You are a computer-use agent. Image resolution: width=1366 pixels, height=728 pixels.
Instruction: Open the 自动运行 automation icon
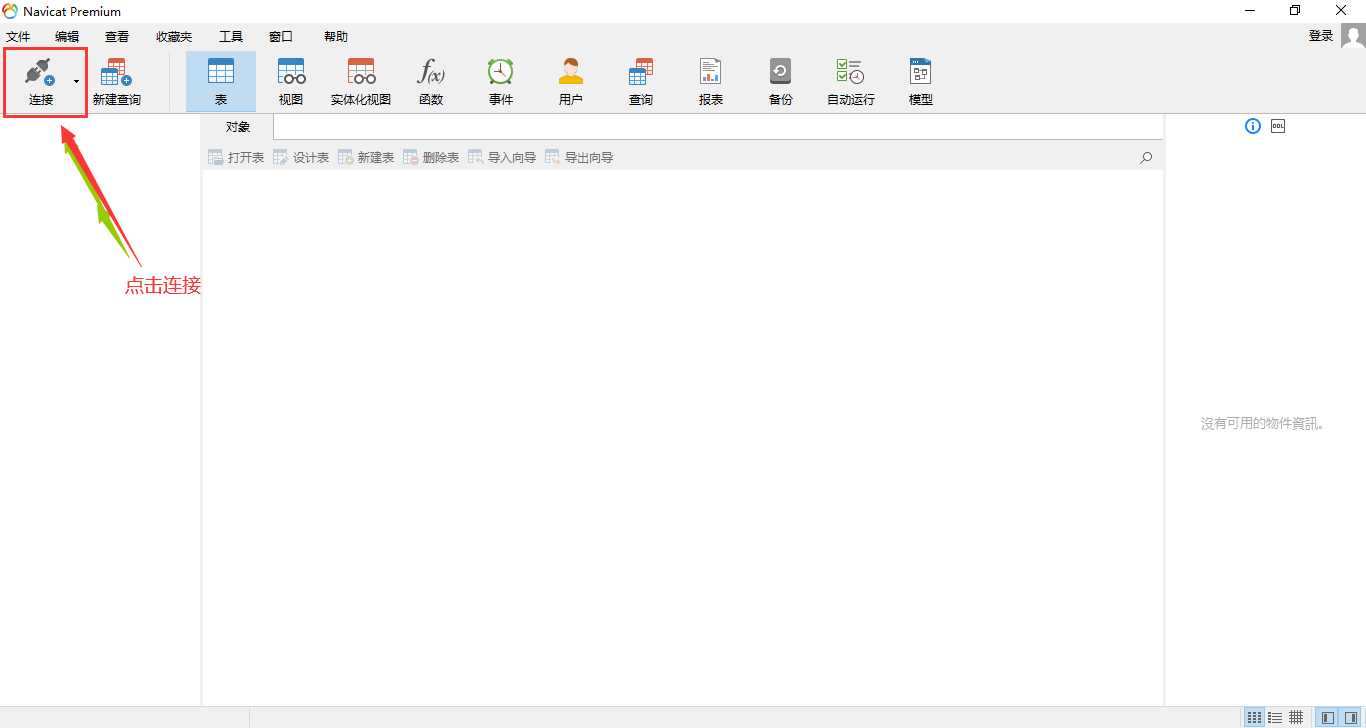[x=851, y=72]
